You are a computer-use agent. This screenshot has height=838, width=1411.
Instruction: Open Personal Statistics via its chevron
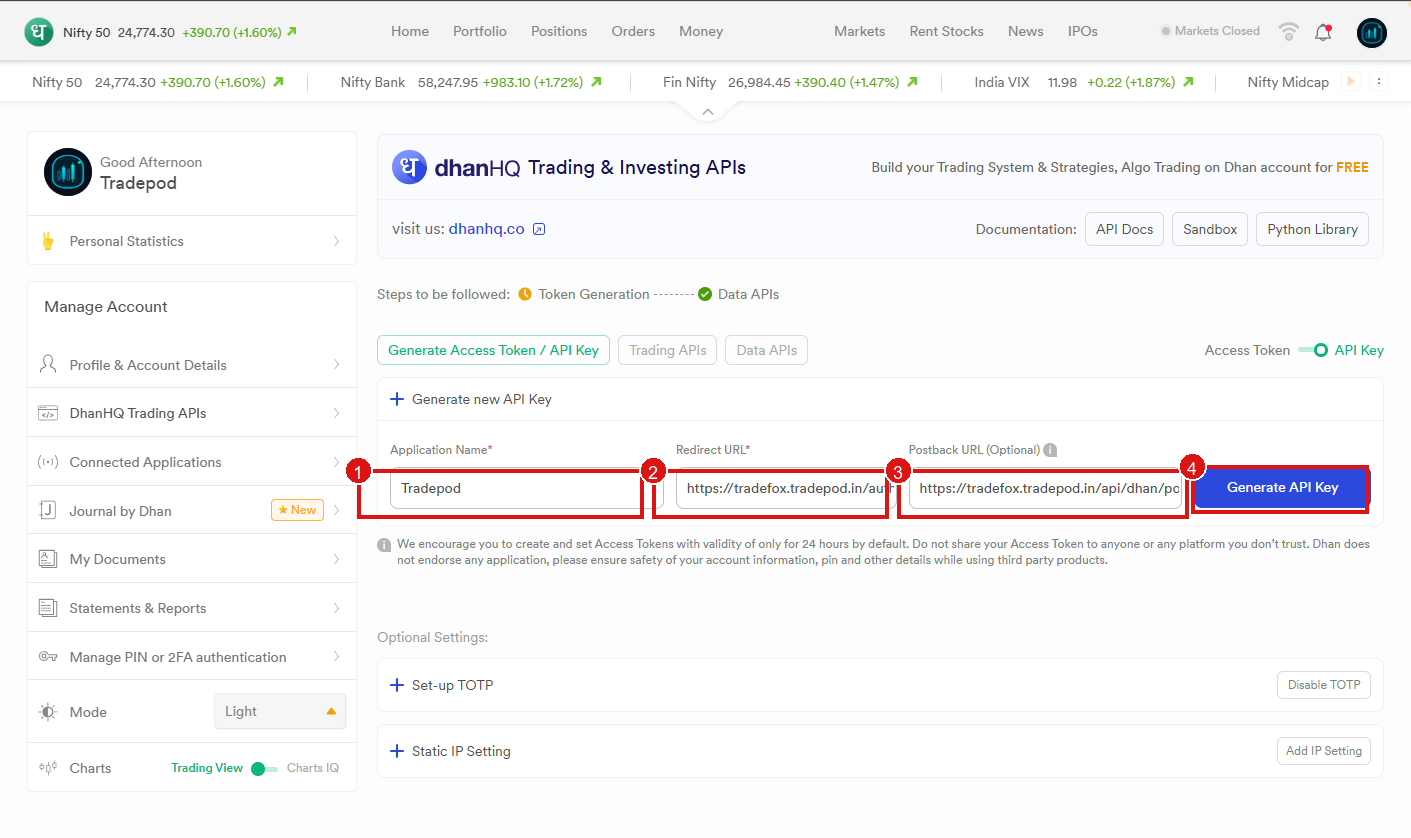tap(336, 241)
